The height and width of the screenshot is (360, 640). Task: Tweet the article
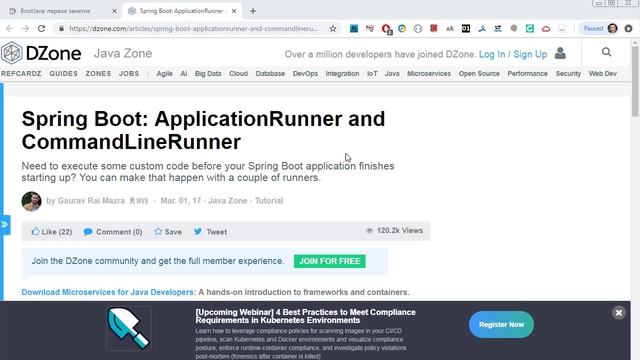210,231
